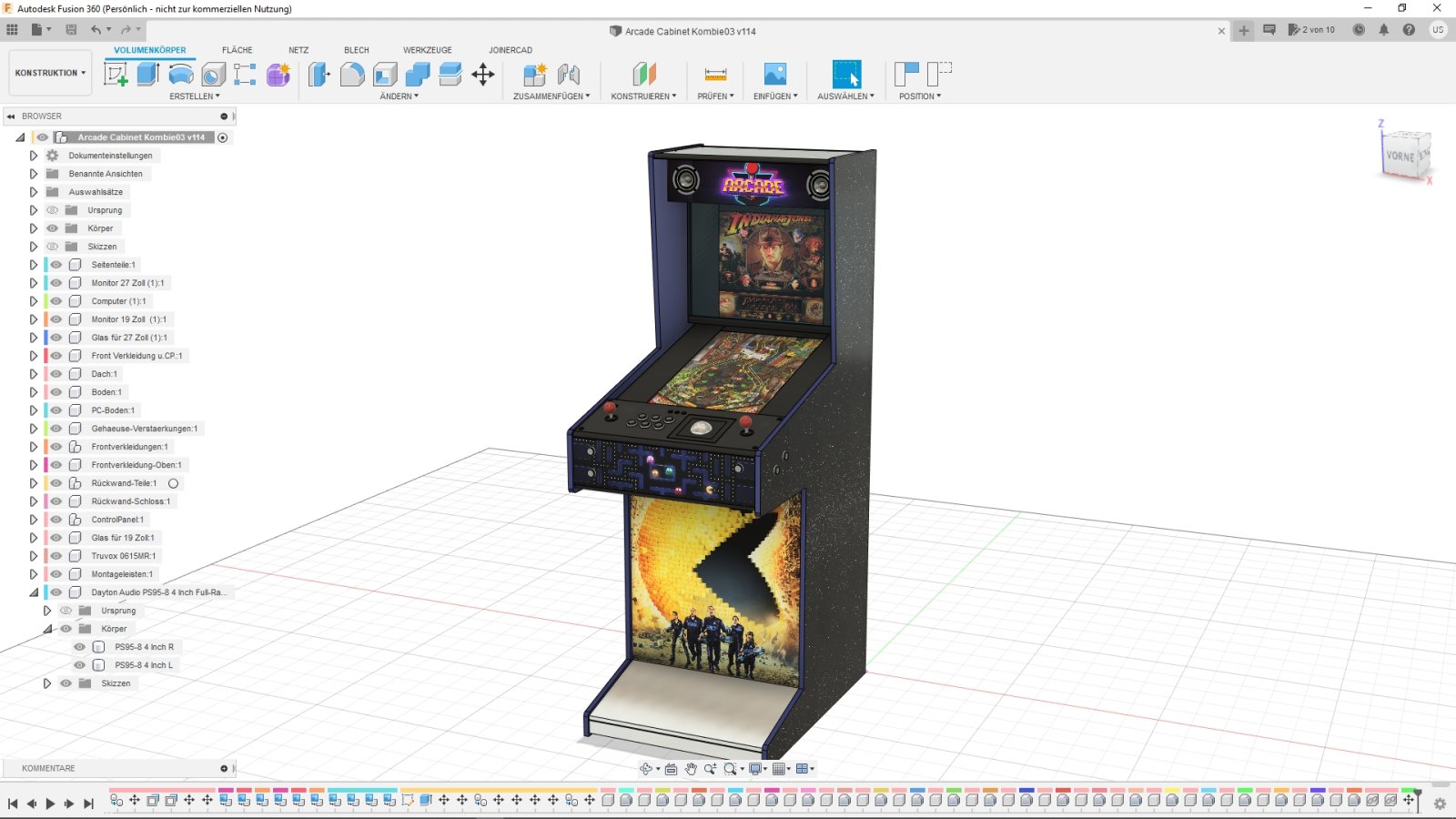
Task: Select the Press Pull tool
Action: (319, 75)
